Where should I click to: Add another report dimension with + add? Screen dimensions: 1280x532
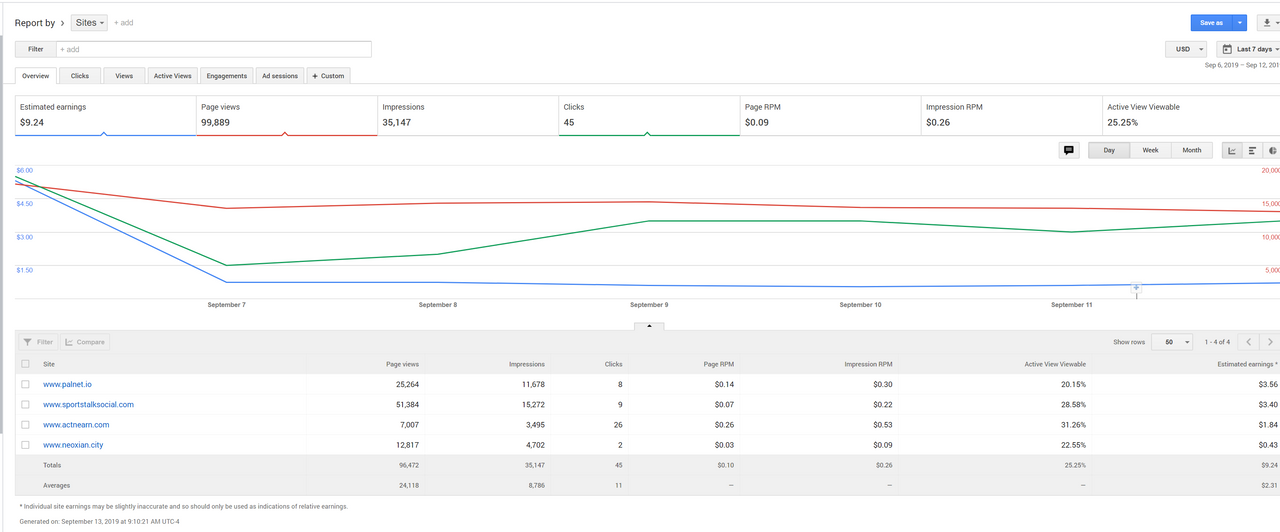(123, 22)
